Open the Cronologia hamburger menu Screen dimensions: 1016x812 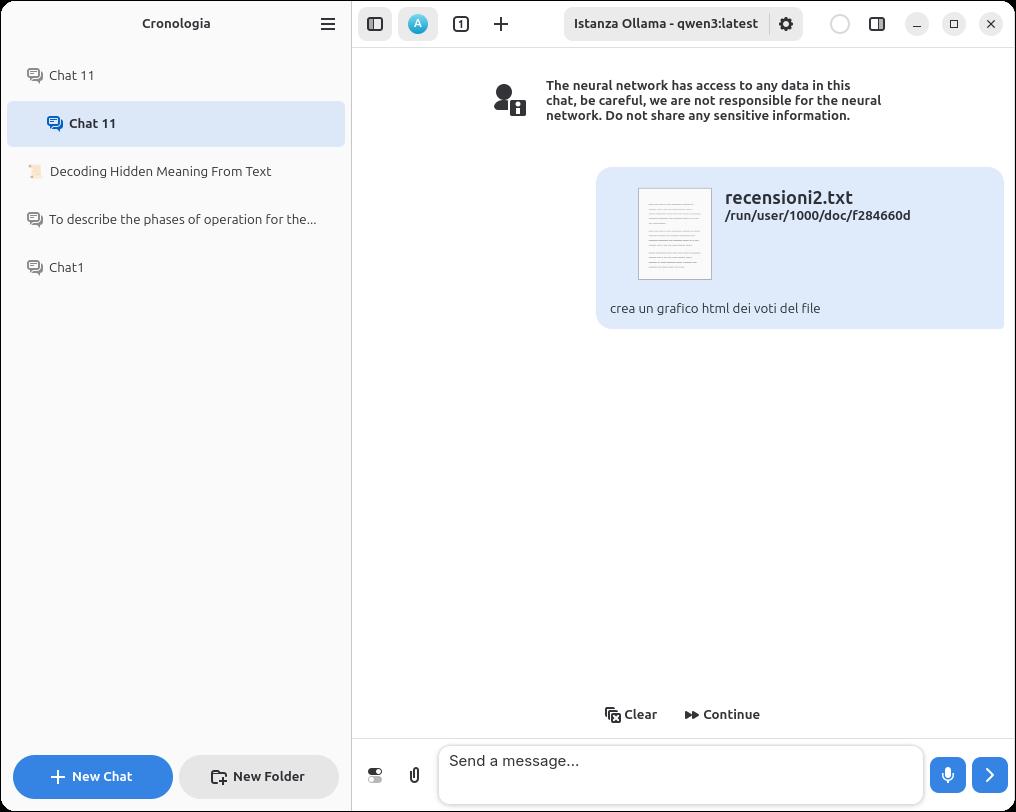[x=328, y=24]
